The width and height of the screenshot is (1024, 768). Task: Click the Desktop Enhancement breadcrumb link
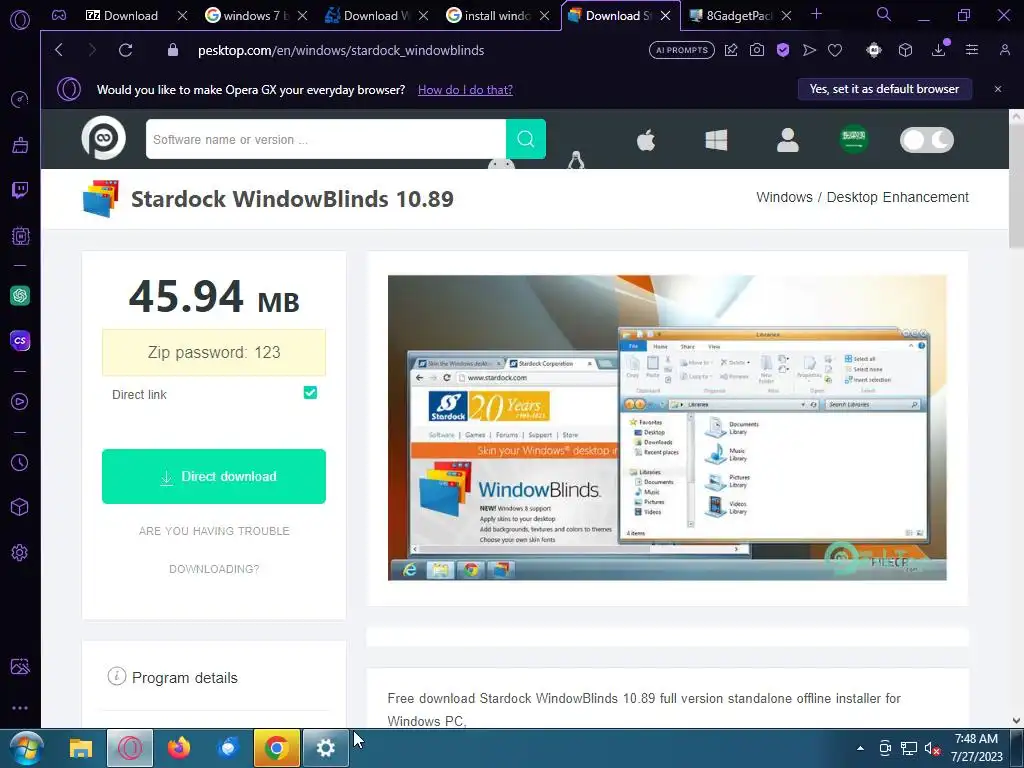click(x=897, y=197)
